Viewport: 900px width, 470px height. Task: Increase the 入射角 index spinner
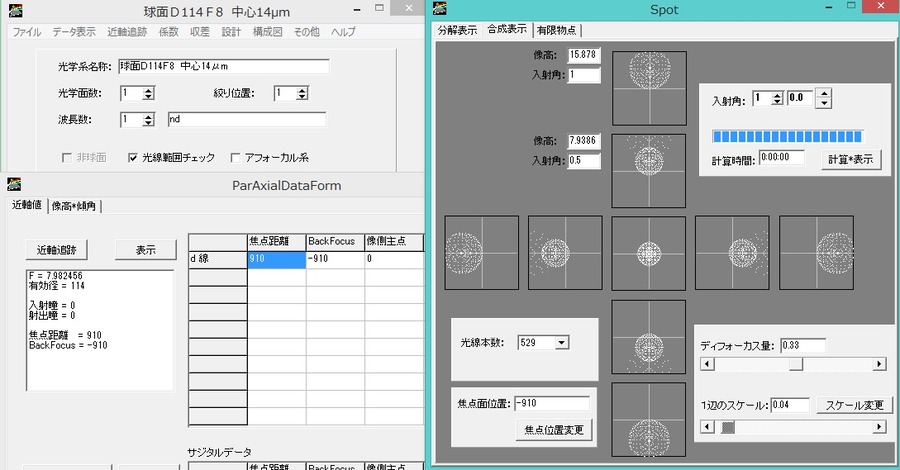click(x=777, y=95)
